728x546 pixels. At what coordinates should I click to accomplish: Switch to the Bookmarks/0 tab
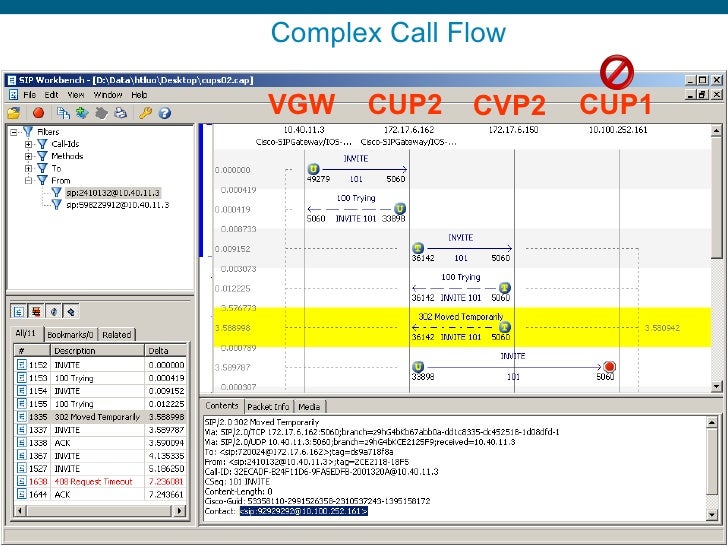point(70,335)
